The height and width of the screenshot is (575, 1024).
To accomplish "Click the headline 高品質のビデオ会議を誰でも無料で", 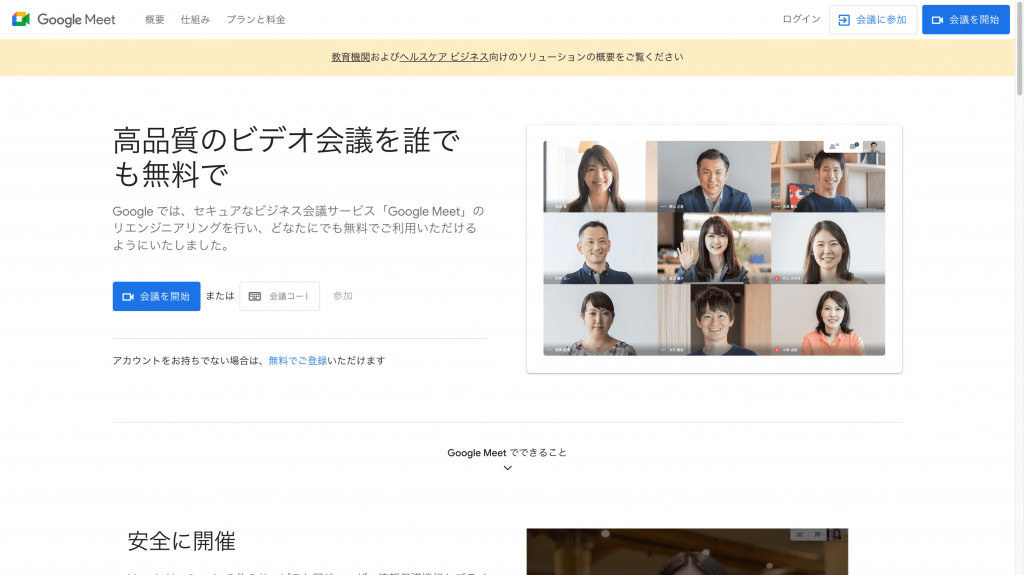I will click(287, 157).
